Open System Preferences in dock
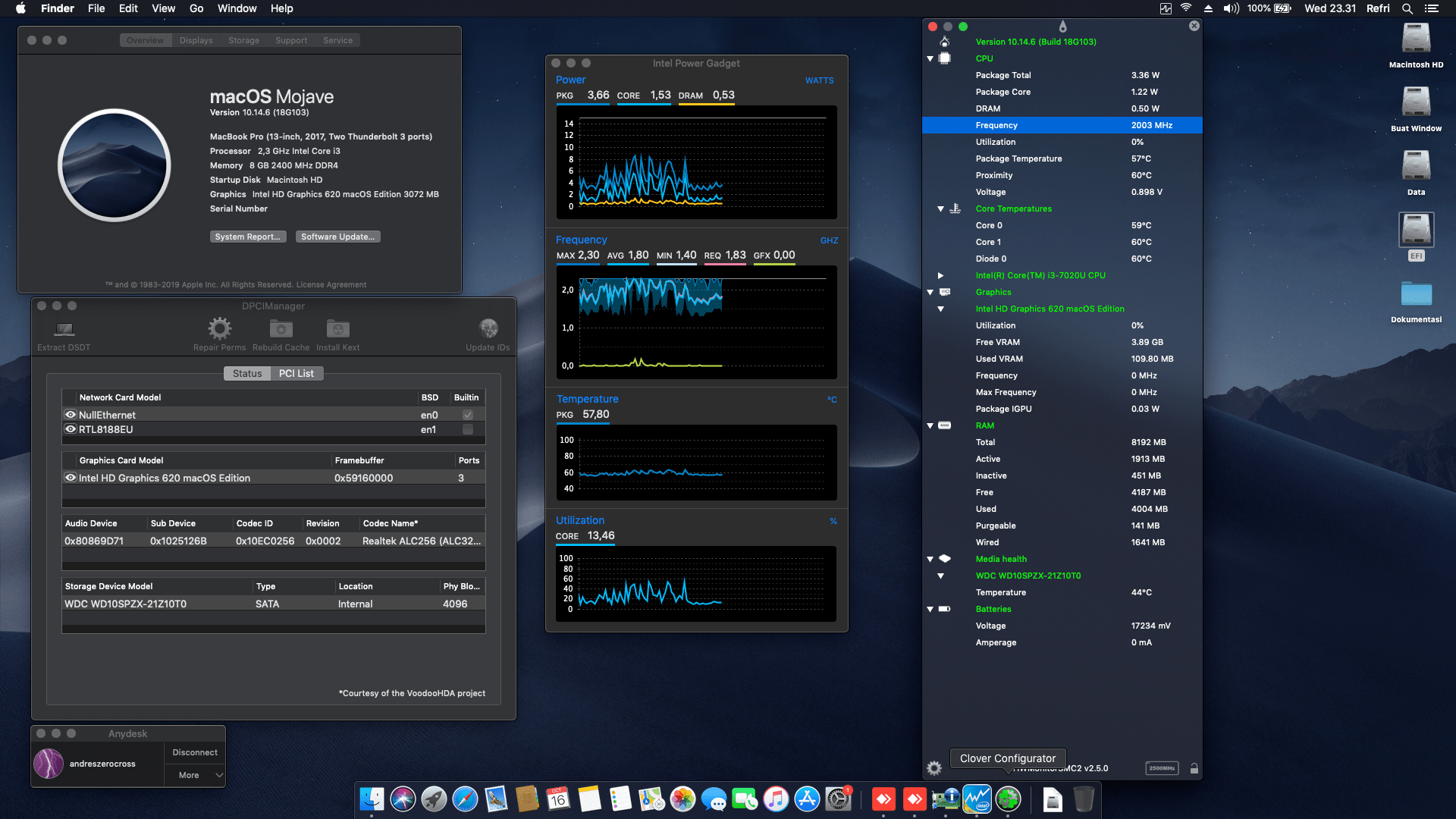The image size is (1456, 819). point(838,799)
